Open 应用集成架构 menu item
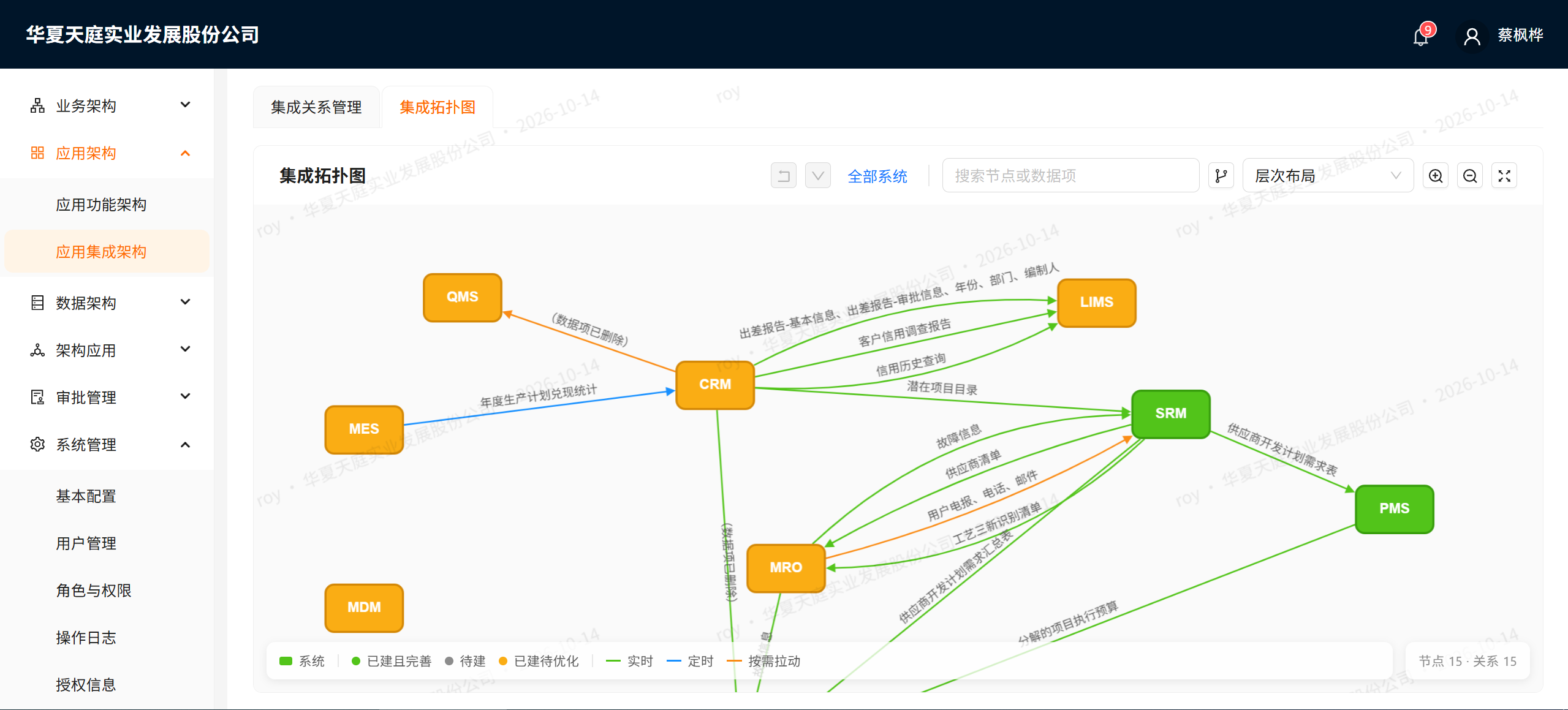Viewport: 1568px width, 710px height. coord(107,252)
